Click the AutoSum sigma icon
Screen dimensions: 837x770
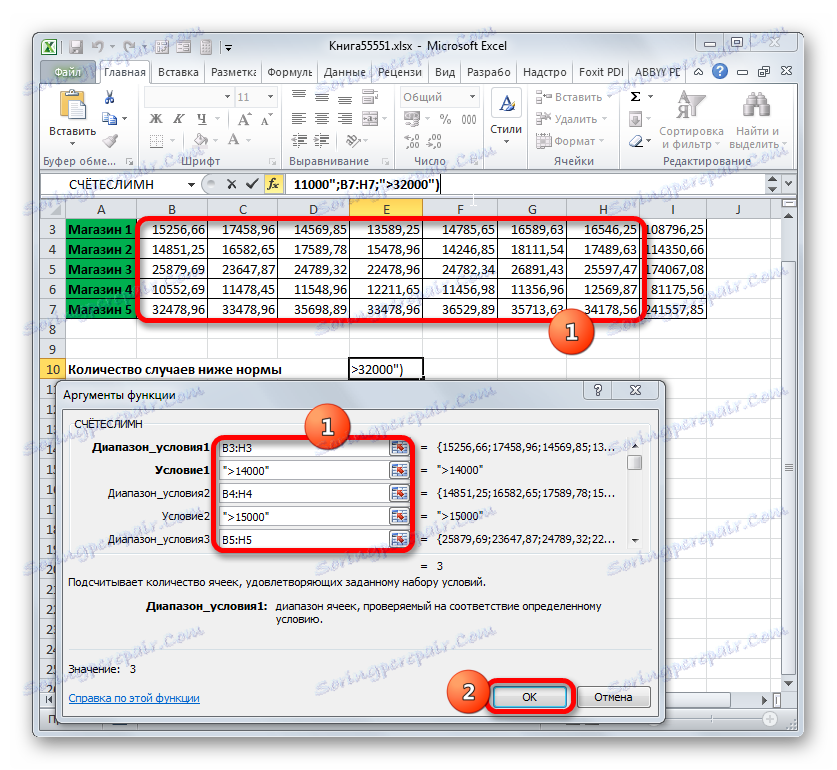635,97
